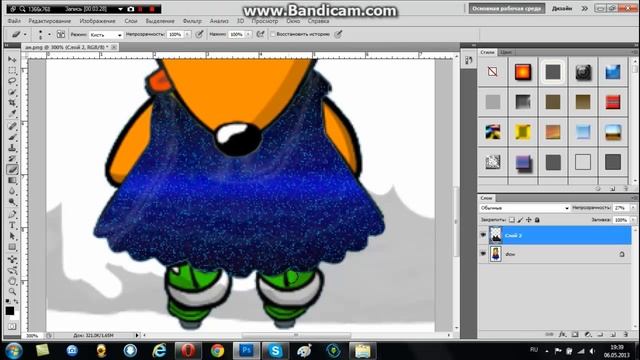Expand workspace switcher chevrons
640x360 pixels.
[x=584, y=8]
